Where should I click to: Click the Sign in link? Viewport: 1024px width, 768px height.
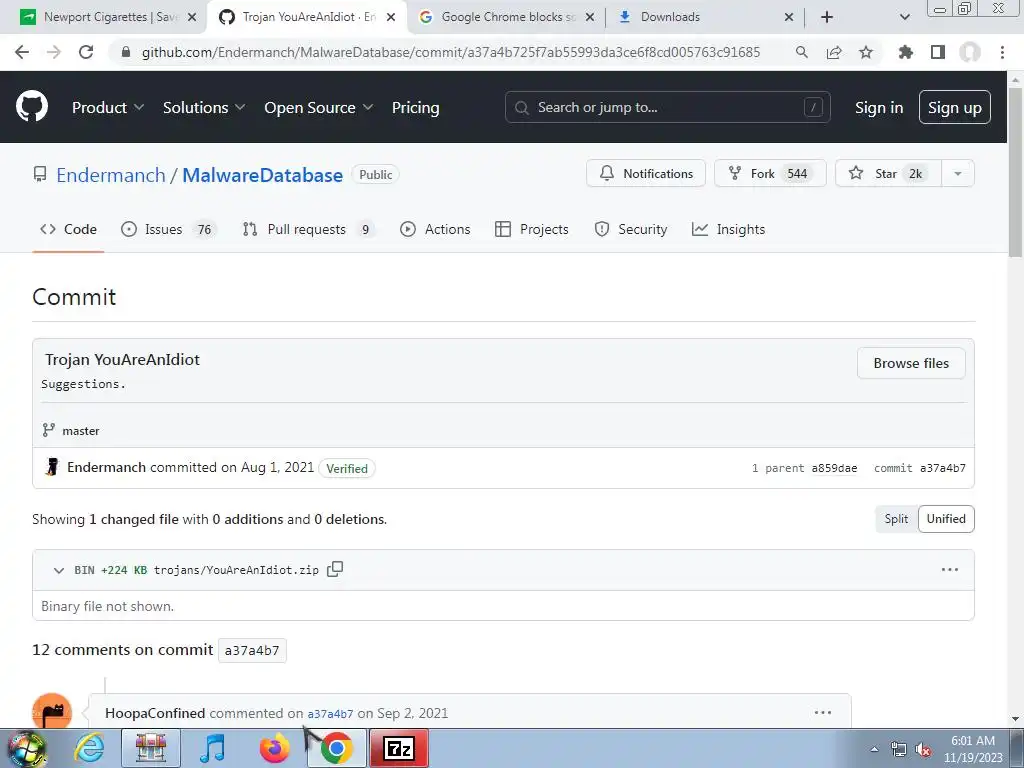click(x=879, y=108)
